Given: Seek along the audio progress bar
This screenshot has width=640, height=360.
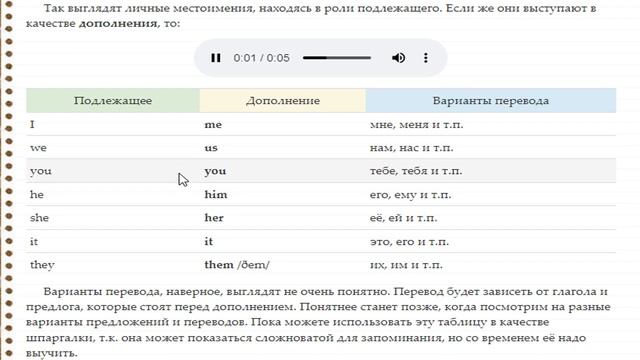Looking at the screenshot, I should 337,58.
